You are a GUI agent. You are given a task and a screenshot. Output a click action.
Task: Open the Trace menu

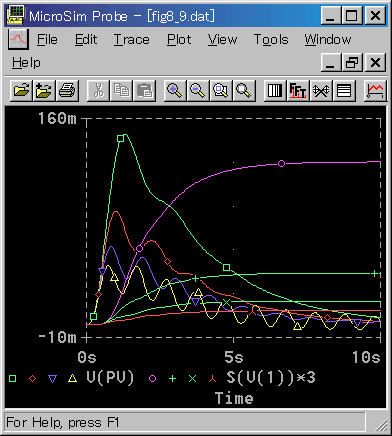pos(132,40)
